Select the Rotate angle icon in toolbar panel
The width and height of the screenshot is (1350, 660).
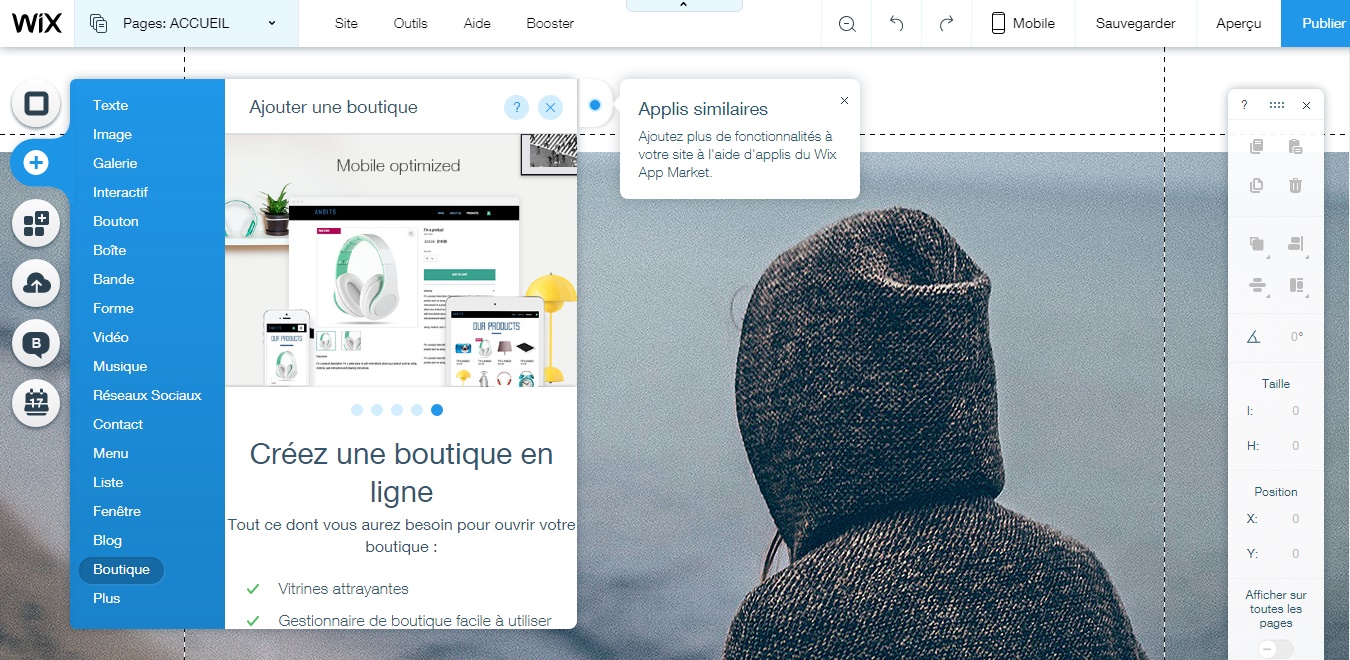[1252, 337]
